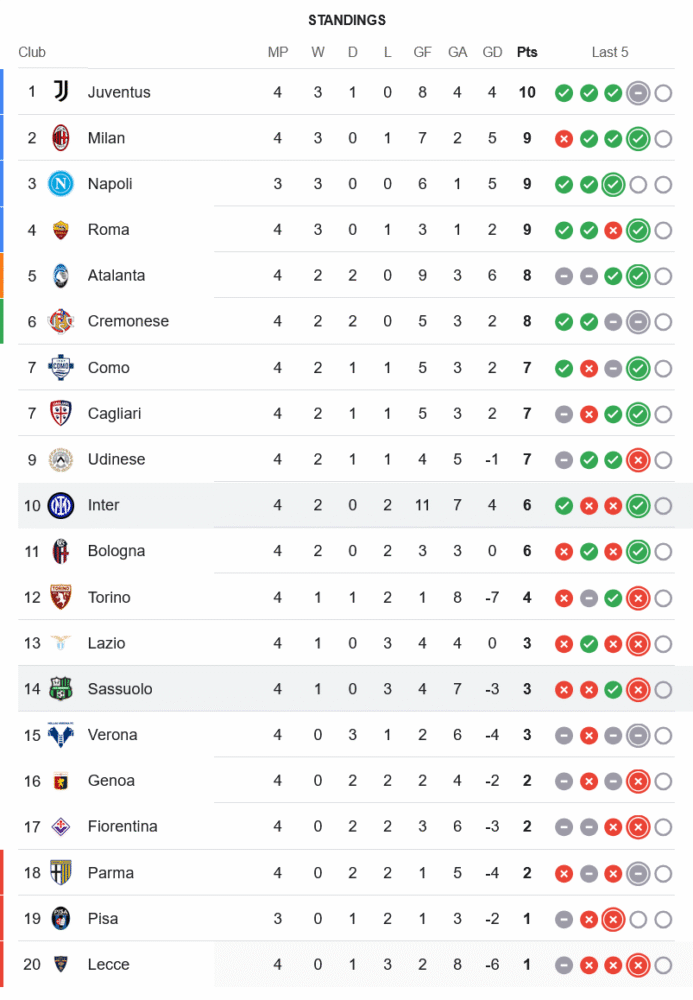This screenshot has height=1000, width=693.
Task: Click the Milan club crest icon
Action: [61, 138]
